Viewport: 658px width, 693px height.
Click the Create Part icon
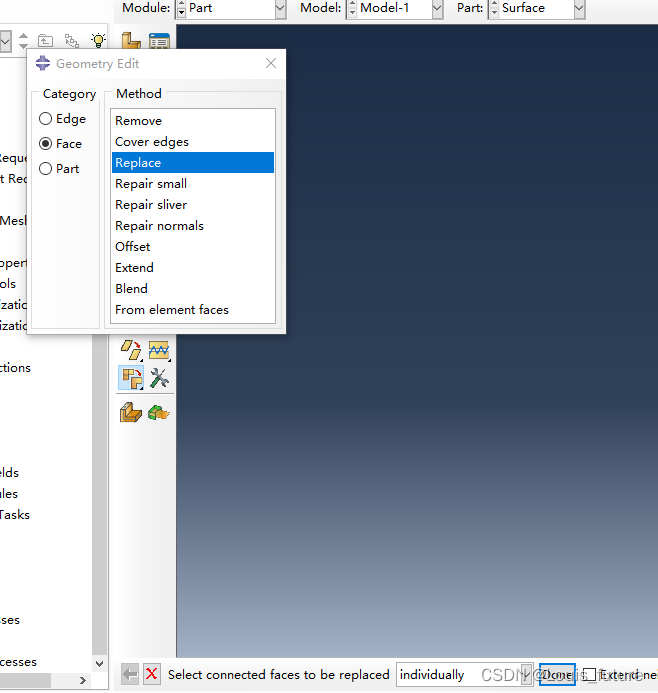click(130, 41)
